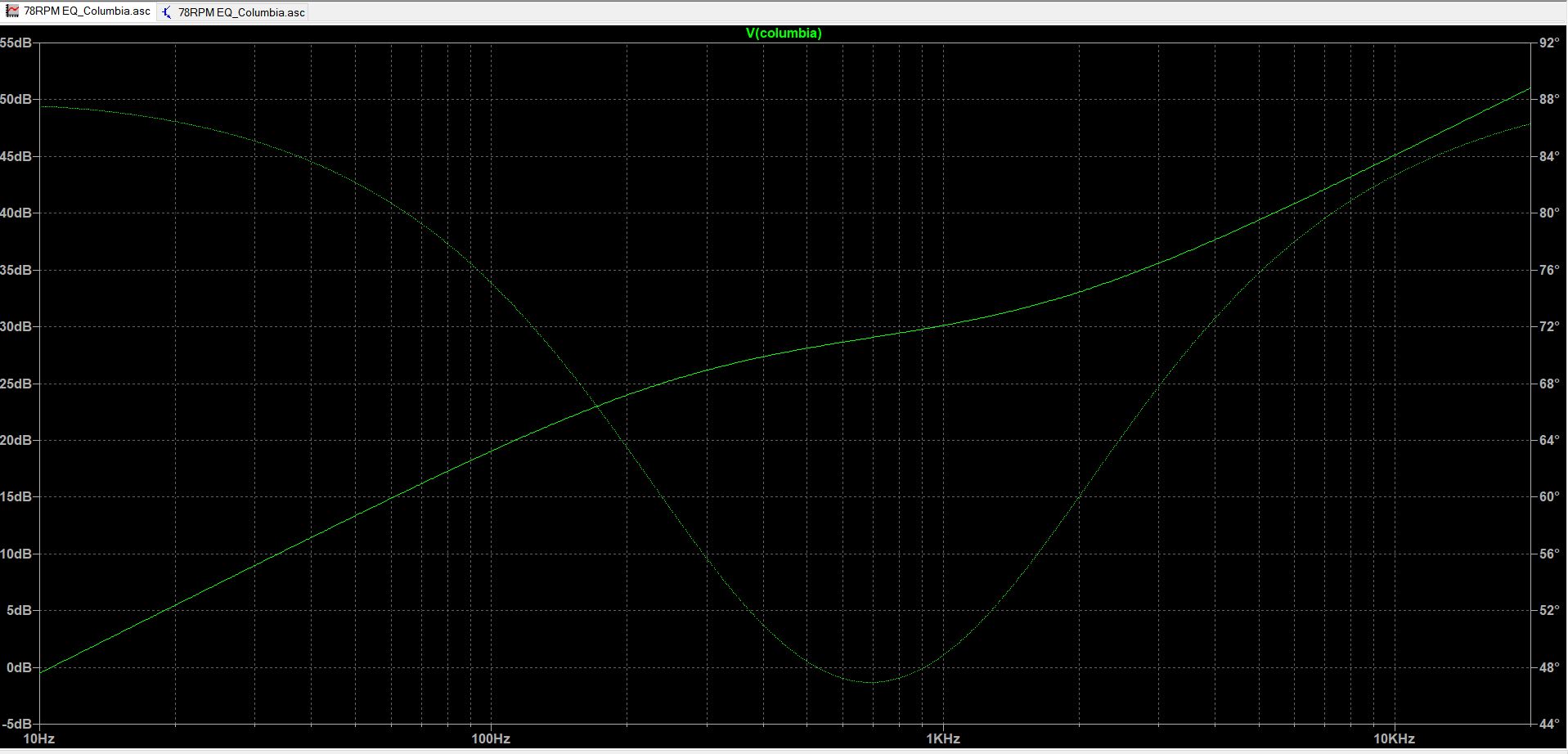Image resolution: width=1568 pixels, height=754 pixels.
Task: Click the 60° phase axis label
Action: 1549,496
